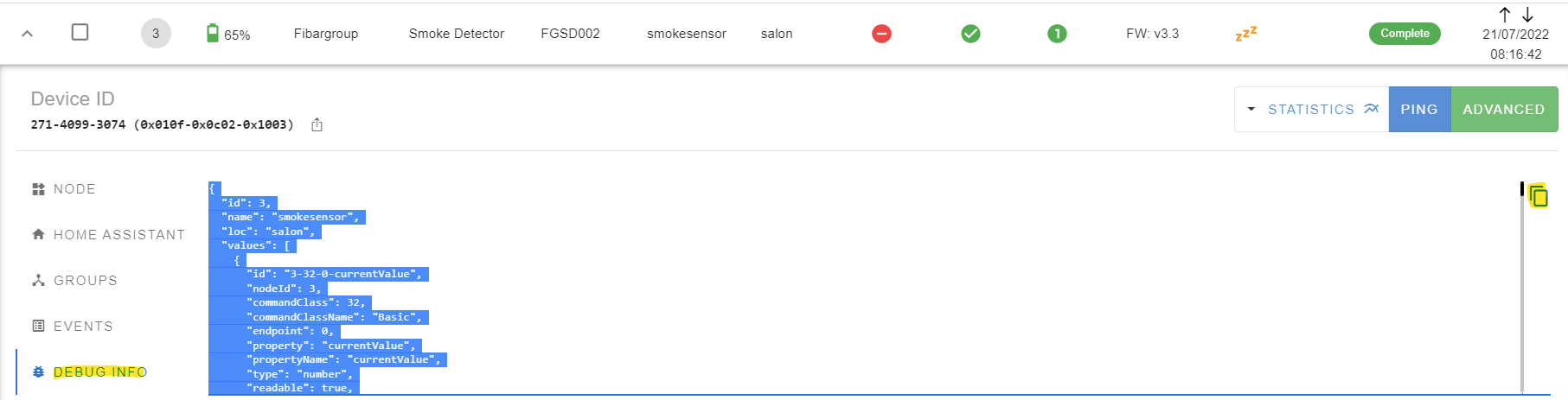
Task: Switch to the Home Assistant tab
Action: [108, 235]
